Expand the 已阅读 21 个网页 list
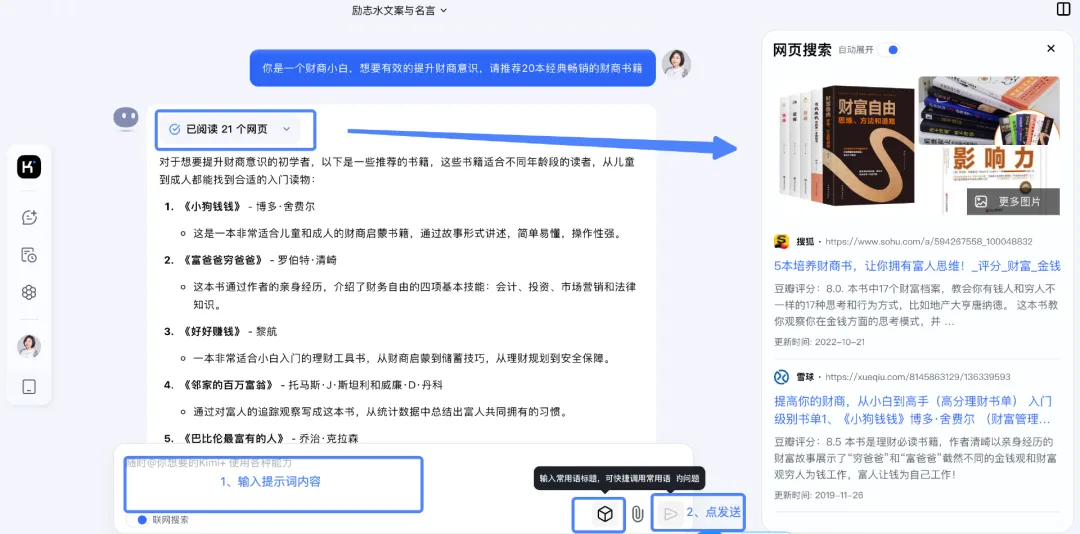The height and width of the screenshot is (534, 1080). [x=230, y=129]
